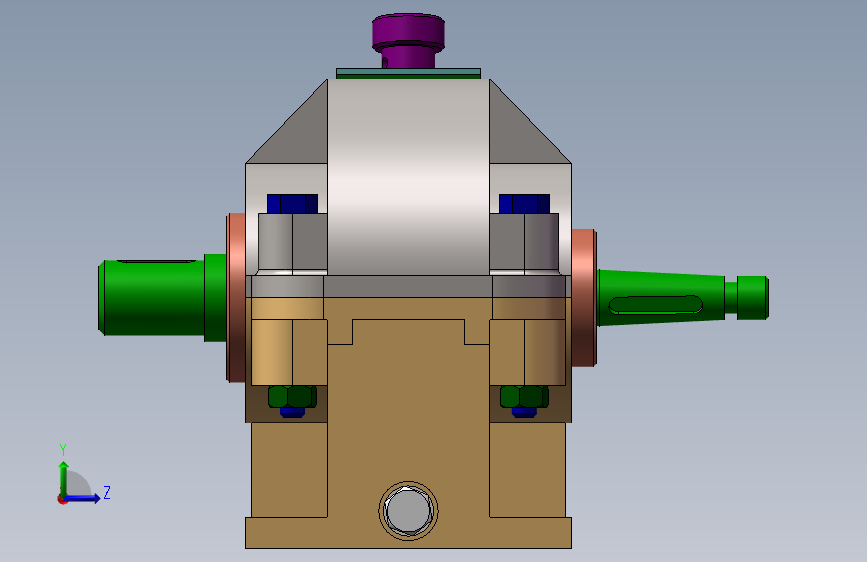Pick the left green cylindrical shaft

(163, 297)
